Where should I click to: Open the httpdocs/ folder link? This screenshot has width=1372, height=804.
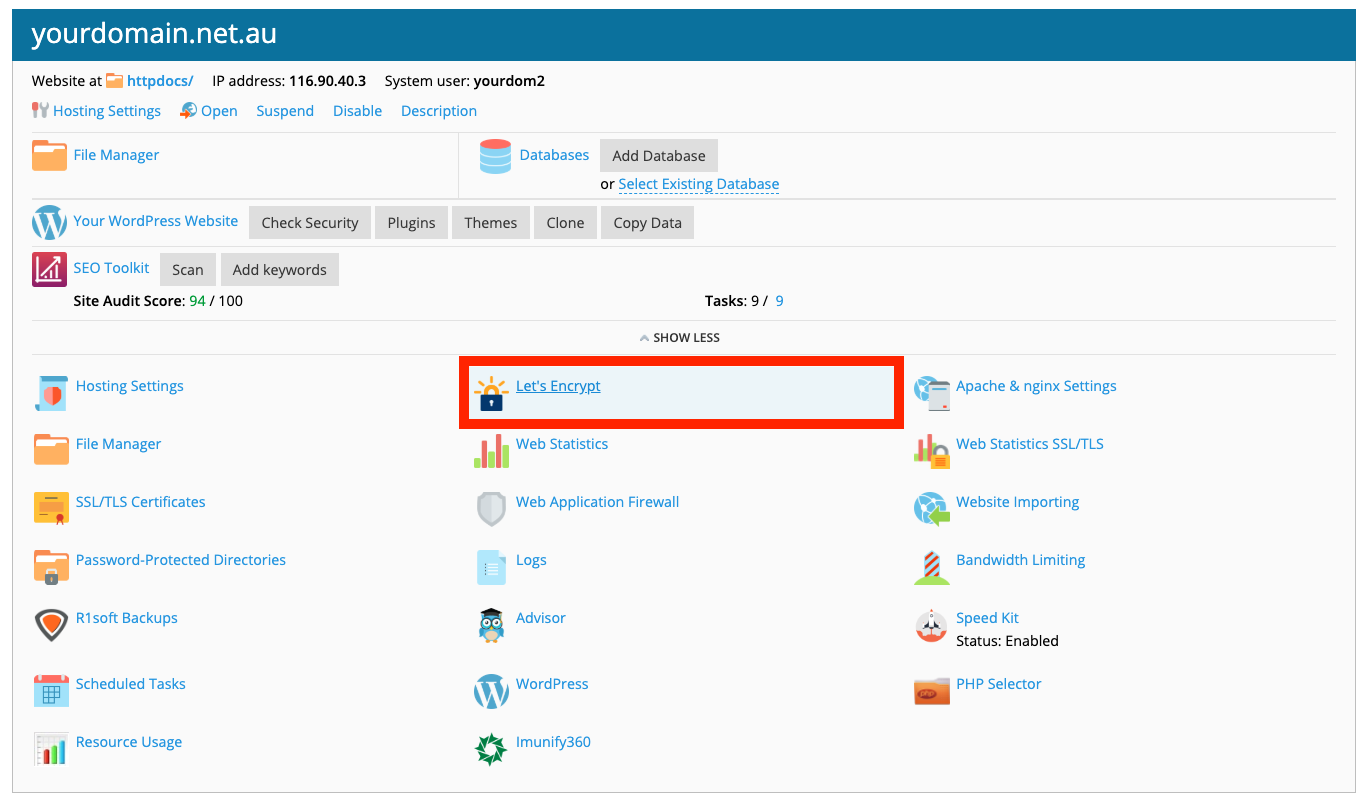click(x=160, y=81)
